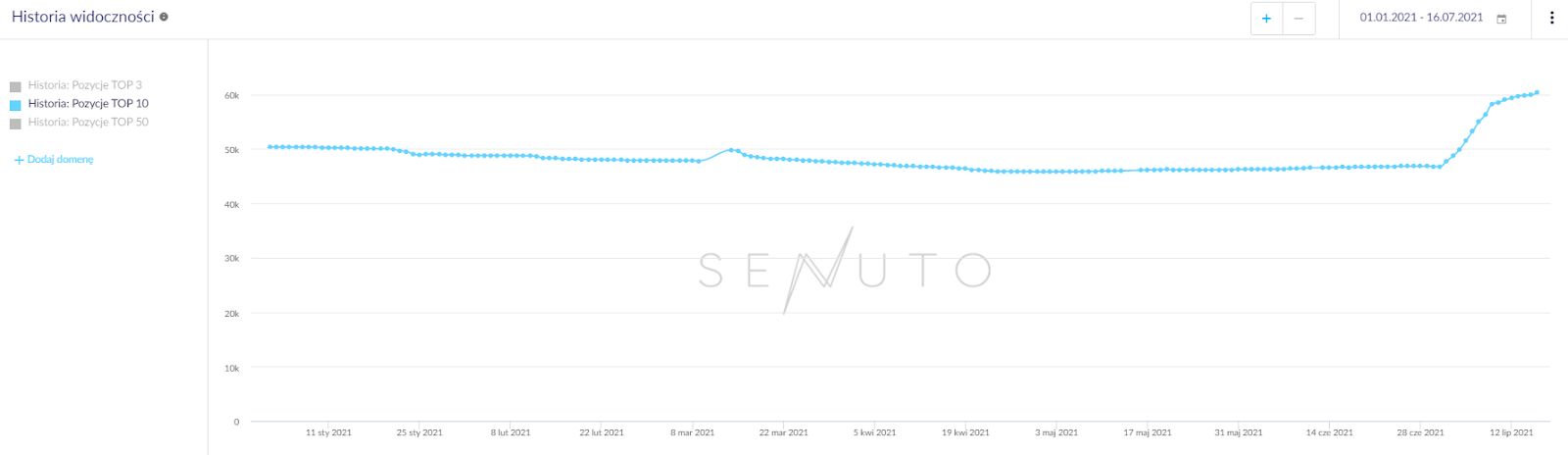Click the Historia widoczności heading
Image resolution: width=1568 pixels, height=455 pixels.
point(82,17)
